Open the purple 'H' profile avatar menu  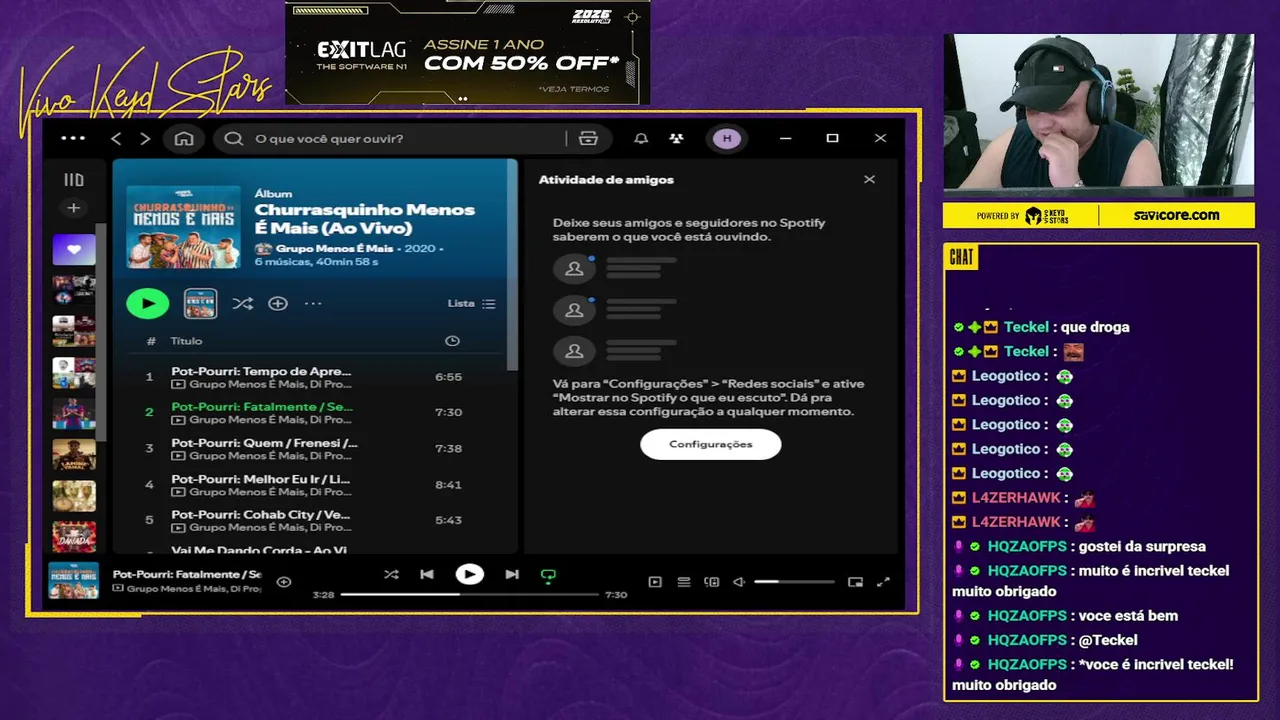[x=727, y=138]
